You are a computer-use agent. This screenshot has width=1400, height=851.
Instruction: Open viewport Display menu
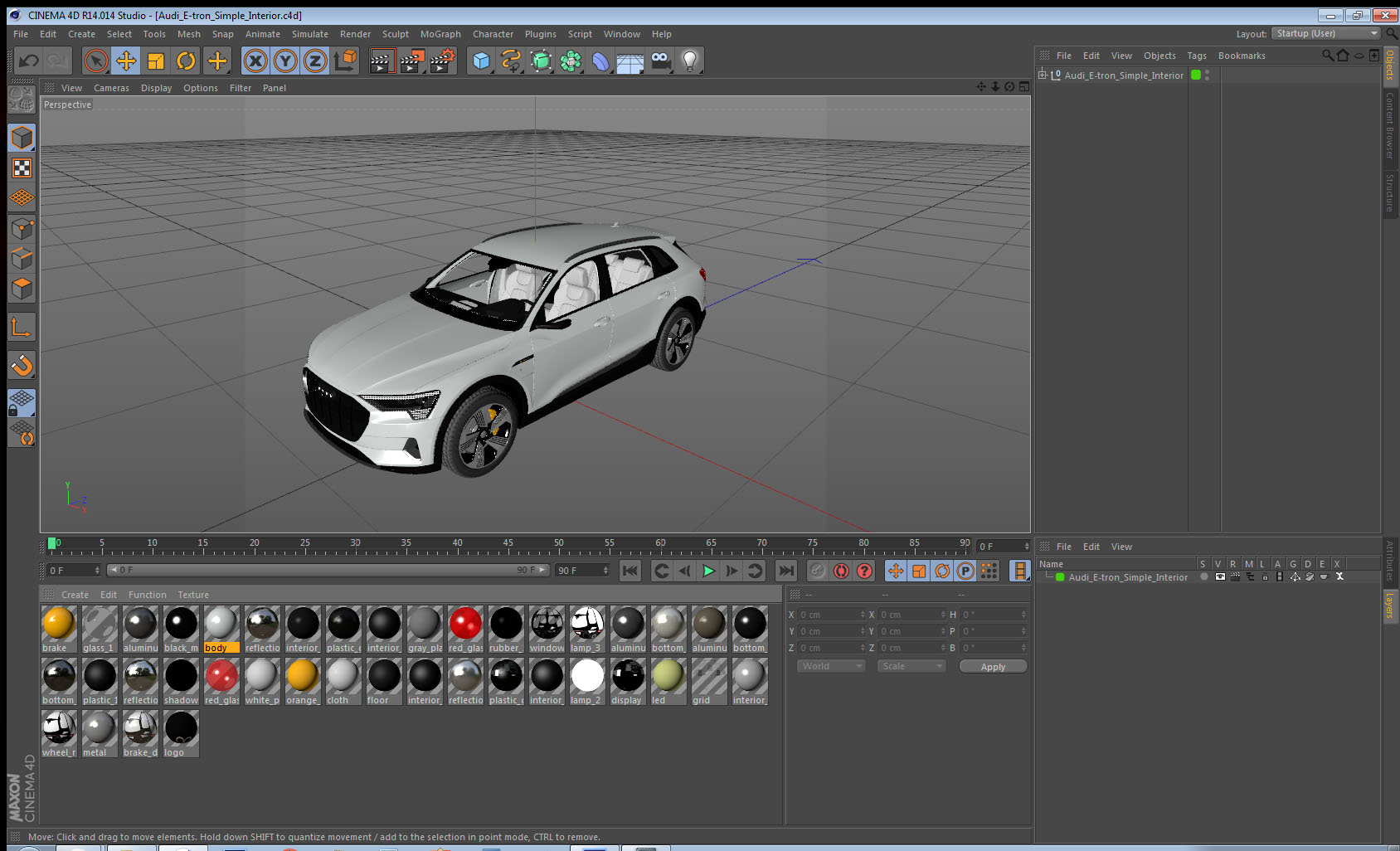[156, 88]
